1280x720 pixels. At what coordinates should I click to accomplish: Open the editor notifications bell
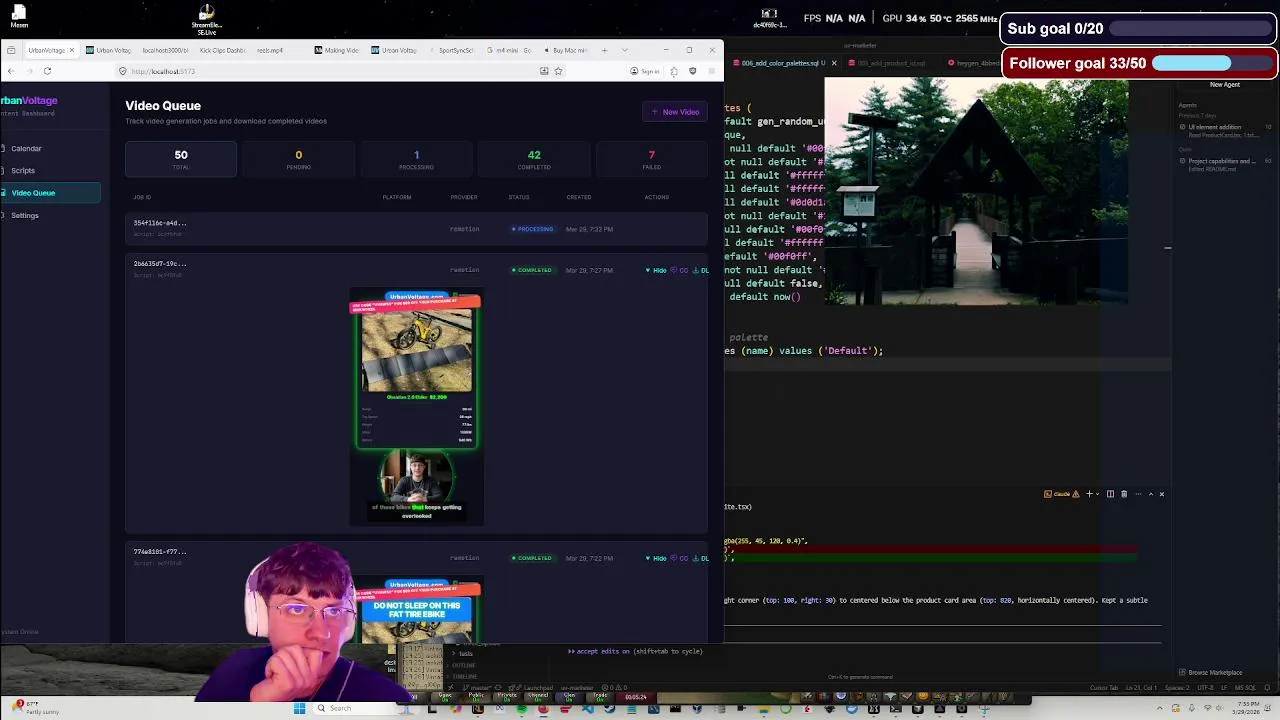(1267, 688)
